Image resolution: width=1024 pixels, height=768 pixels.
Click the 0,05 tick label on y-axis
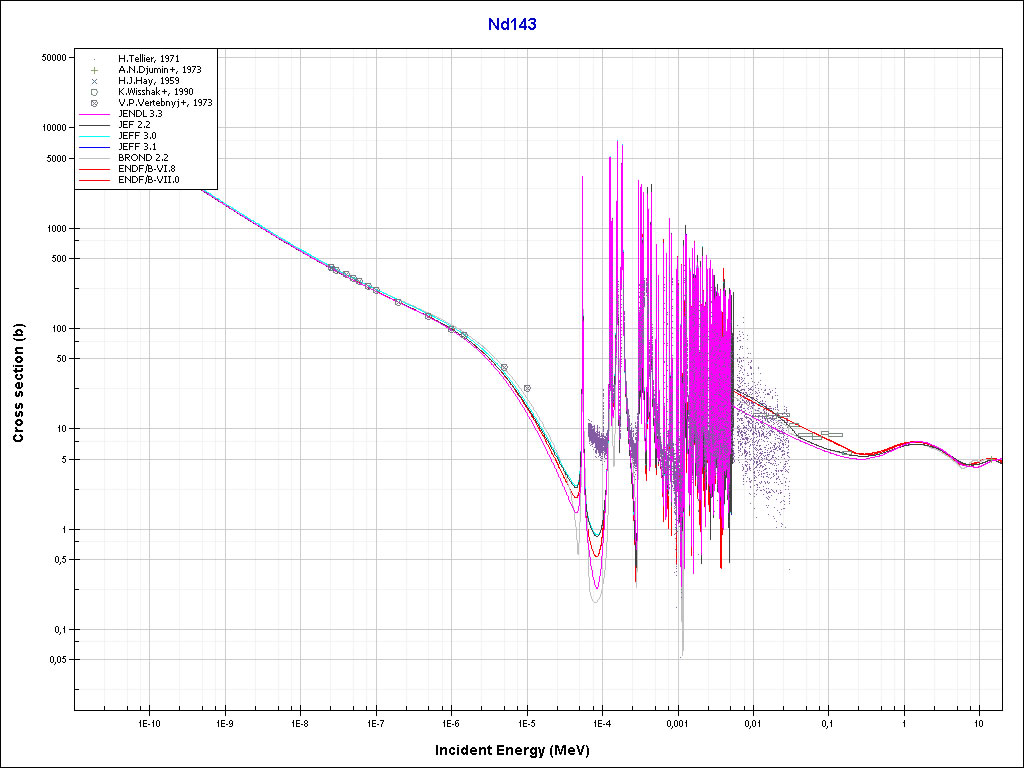(x=55, y=660)
